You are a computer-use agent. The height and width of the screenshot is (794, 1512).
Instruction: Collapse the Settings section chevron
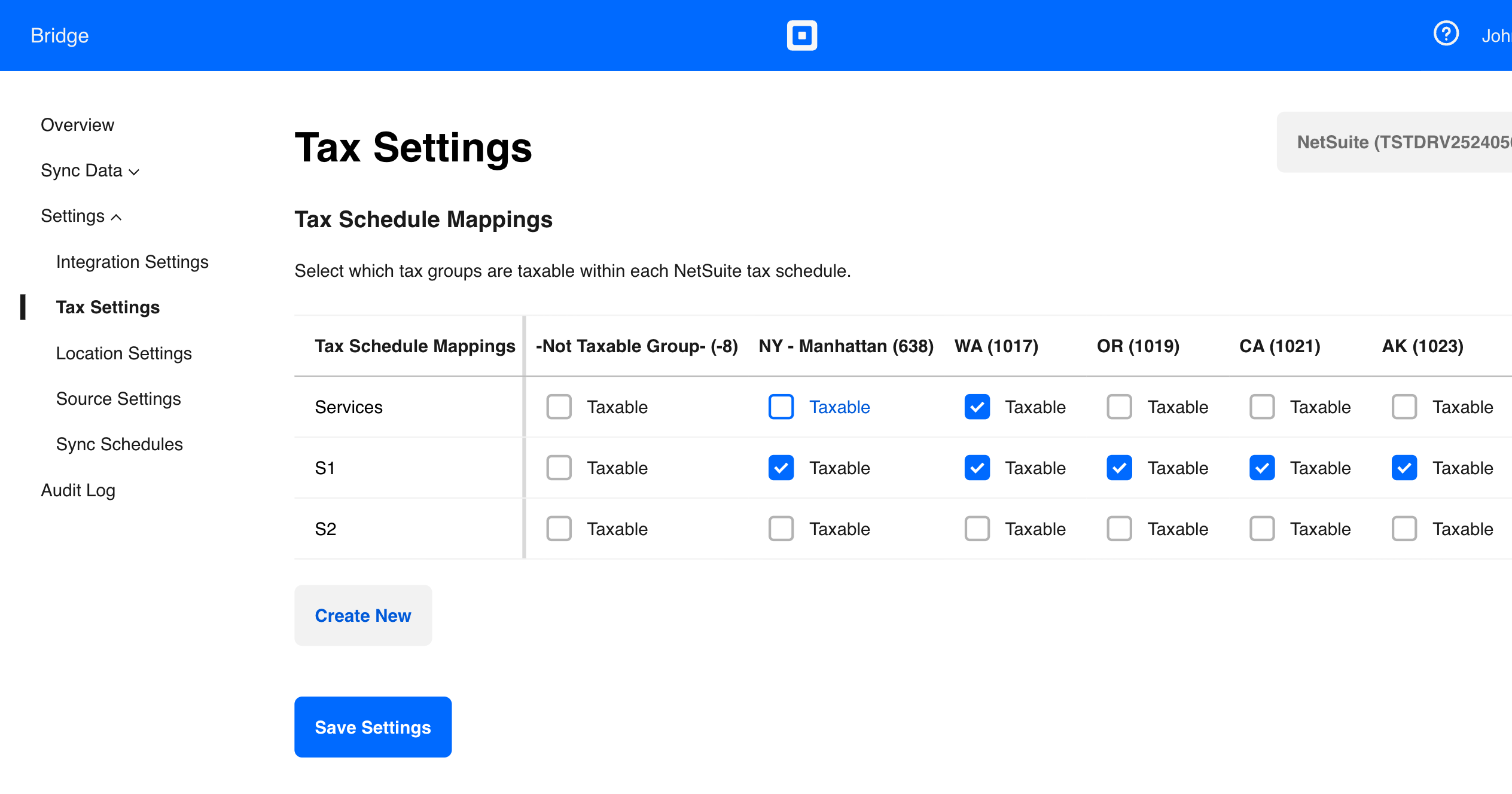tap(117, 217)
